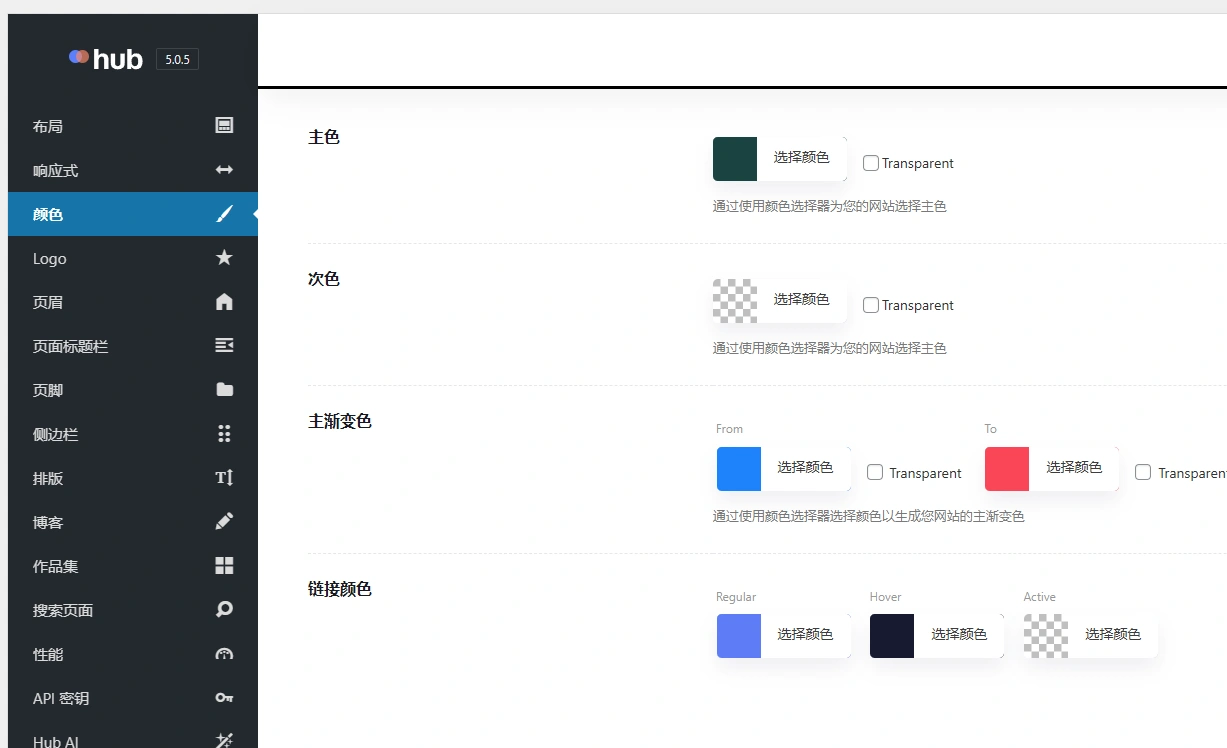Click the red gradient To color swatch
This screenshot has width=1227, height=748.
pyautogui.click(x=1006, y=468)
